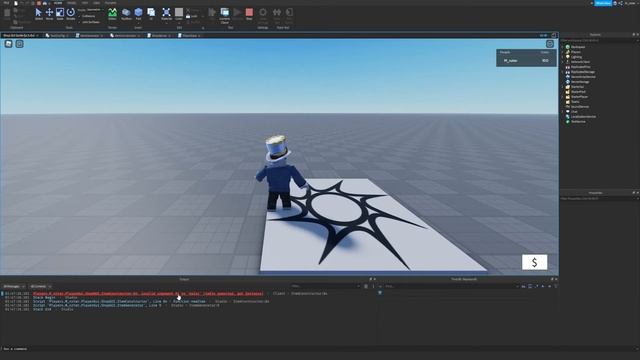The image size is (640, 360).
Task: Click the dollar sign shop button
Action: click(534, 262)
